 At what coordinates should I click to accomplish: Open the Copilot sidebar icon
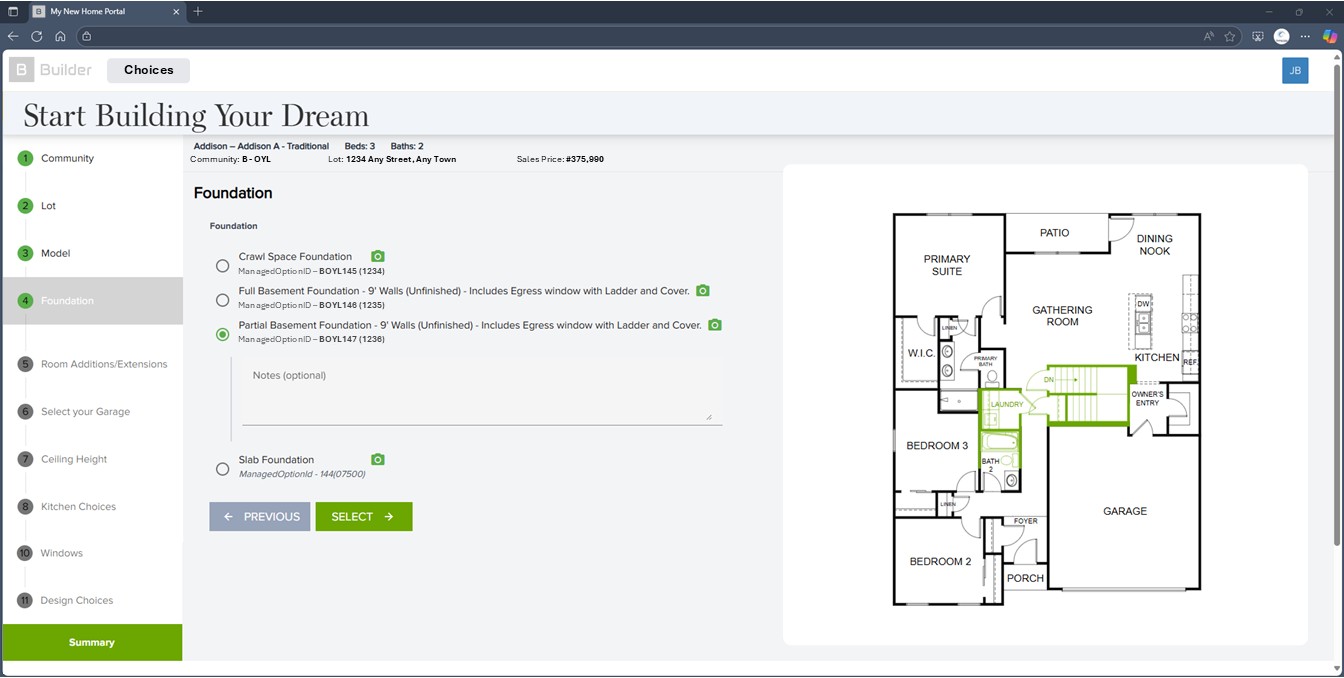(x=1329, y=36)
